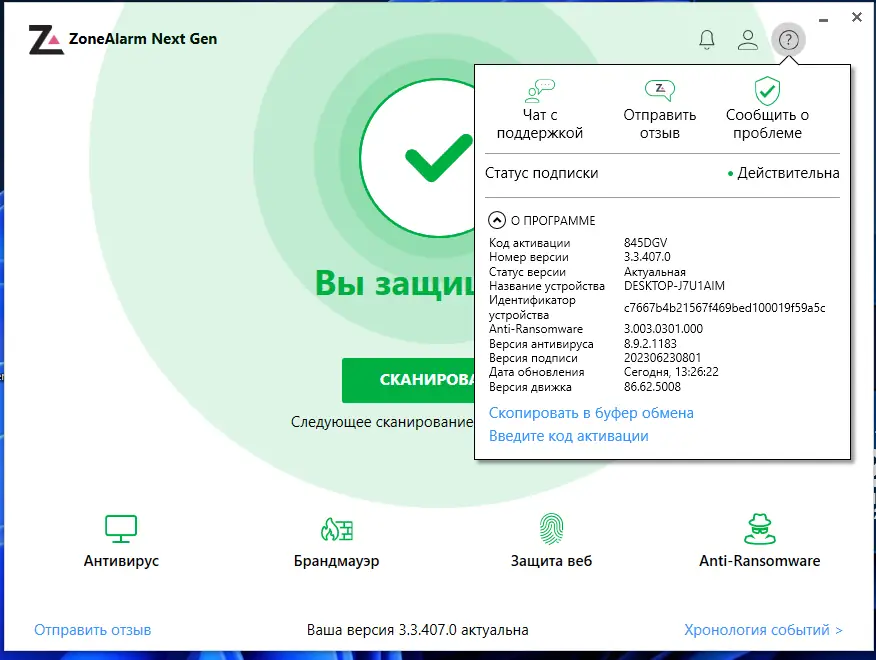876x660 pixels.
Task: Open the Защита веб label
Action: pos(551,561)
